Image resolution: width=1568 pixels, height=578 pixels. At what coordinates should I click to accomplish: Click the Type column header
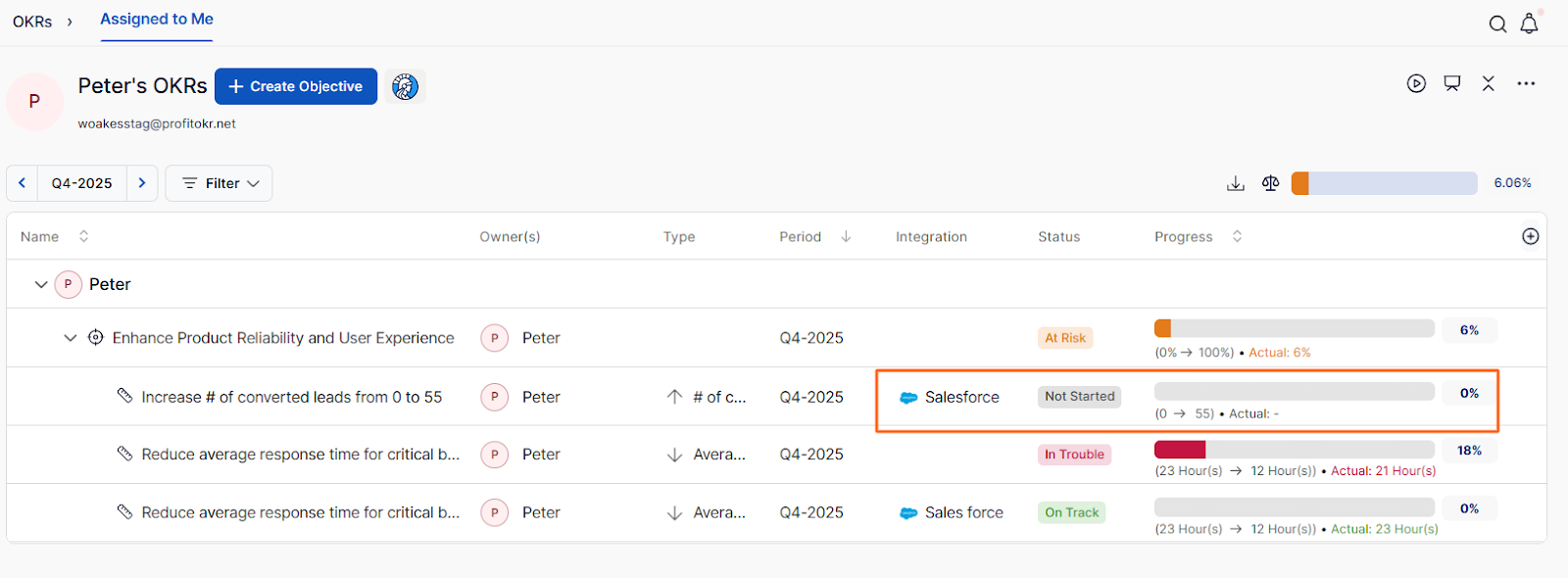pyautogui.click(x=679, y=237)
